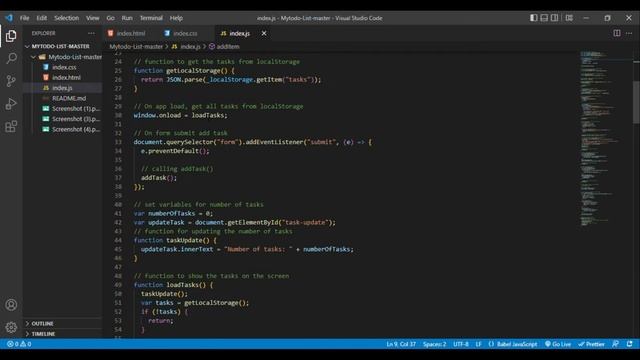Click errors and warnings status indicator
Image resolution: width=640 pixels, height=360 pixels.
click(x=19, y=344)
